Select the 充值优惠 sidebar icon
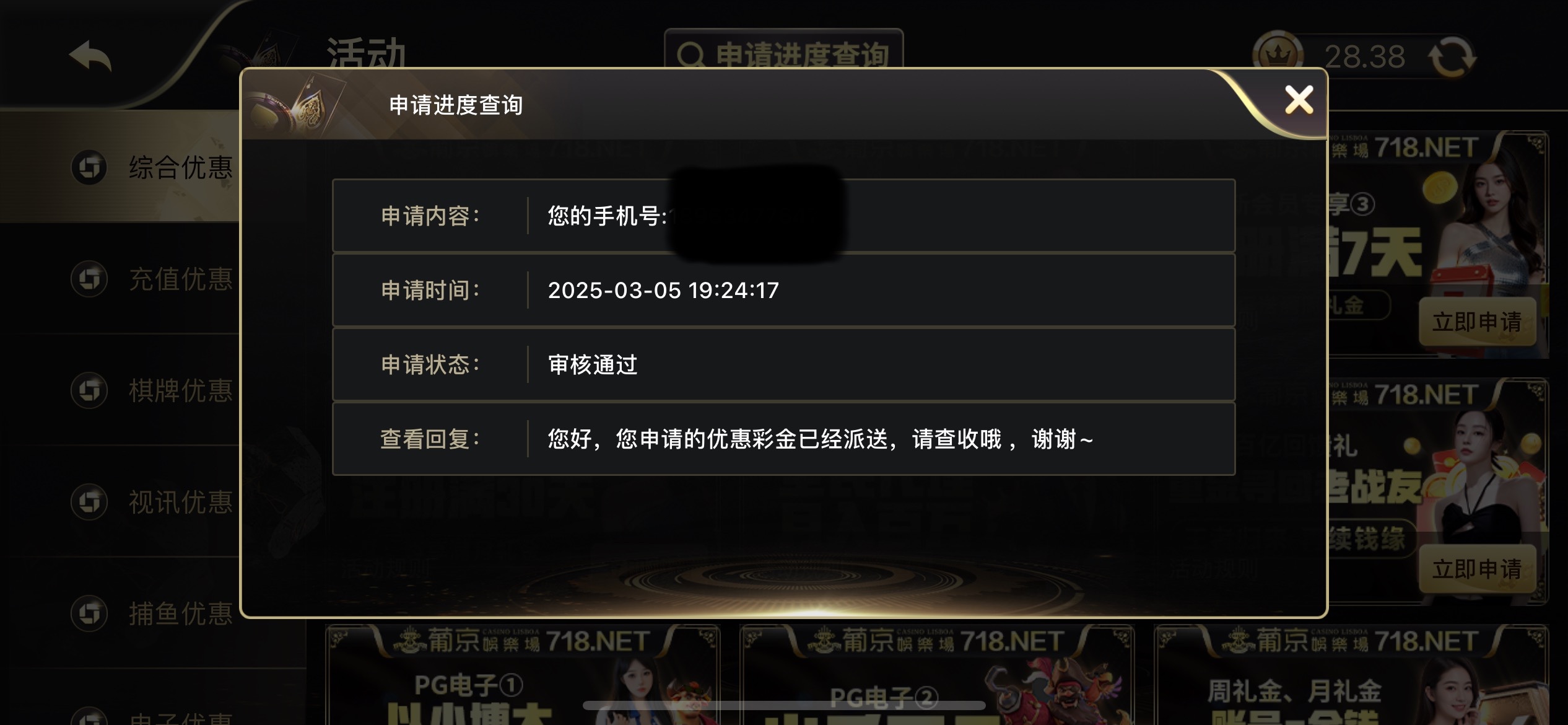 click(x=90, y=279)
